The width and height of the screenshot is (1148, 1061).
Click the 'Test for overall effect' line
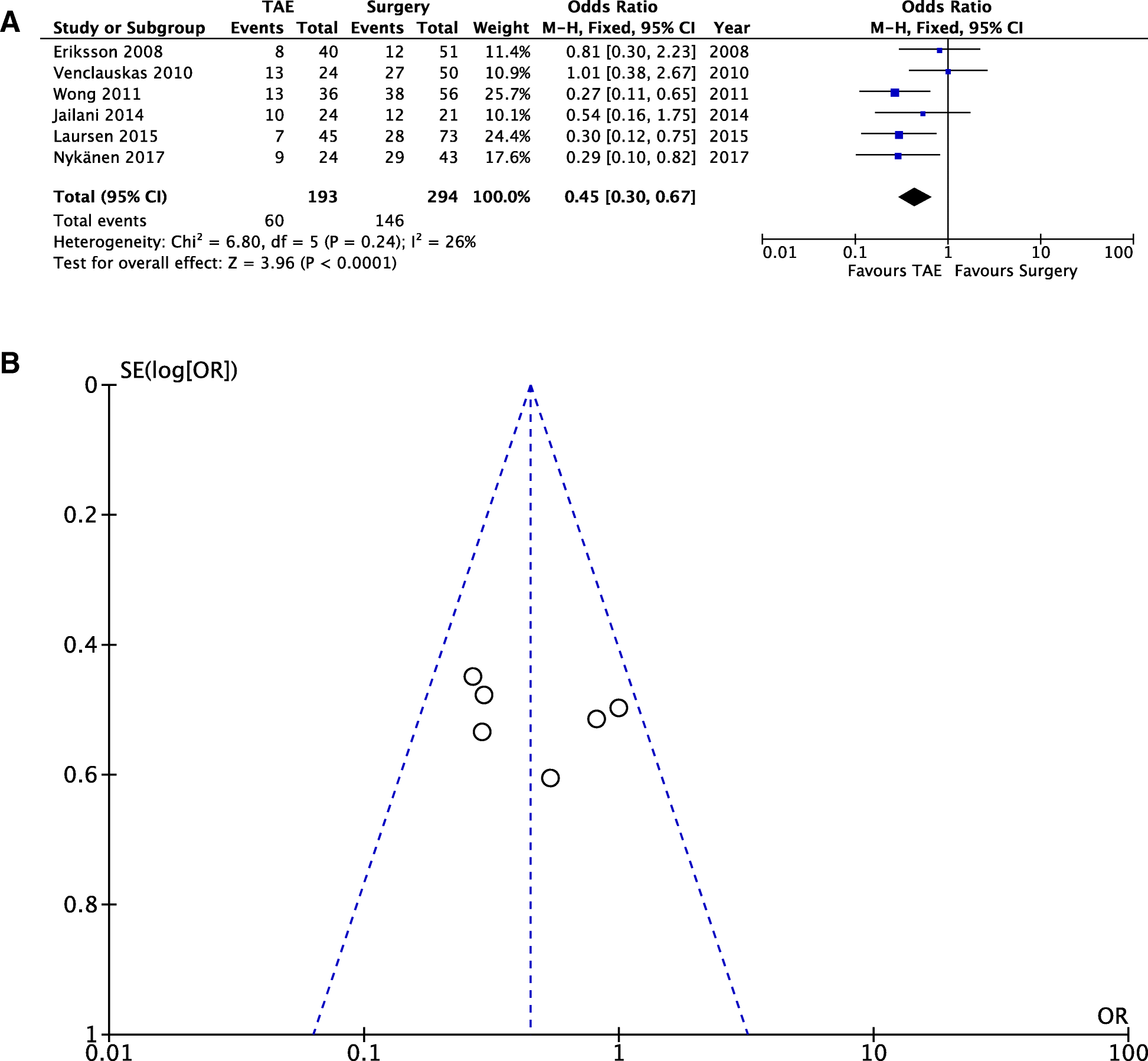[x=225, y=263]
